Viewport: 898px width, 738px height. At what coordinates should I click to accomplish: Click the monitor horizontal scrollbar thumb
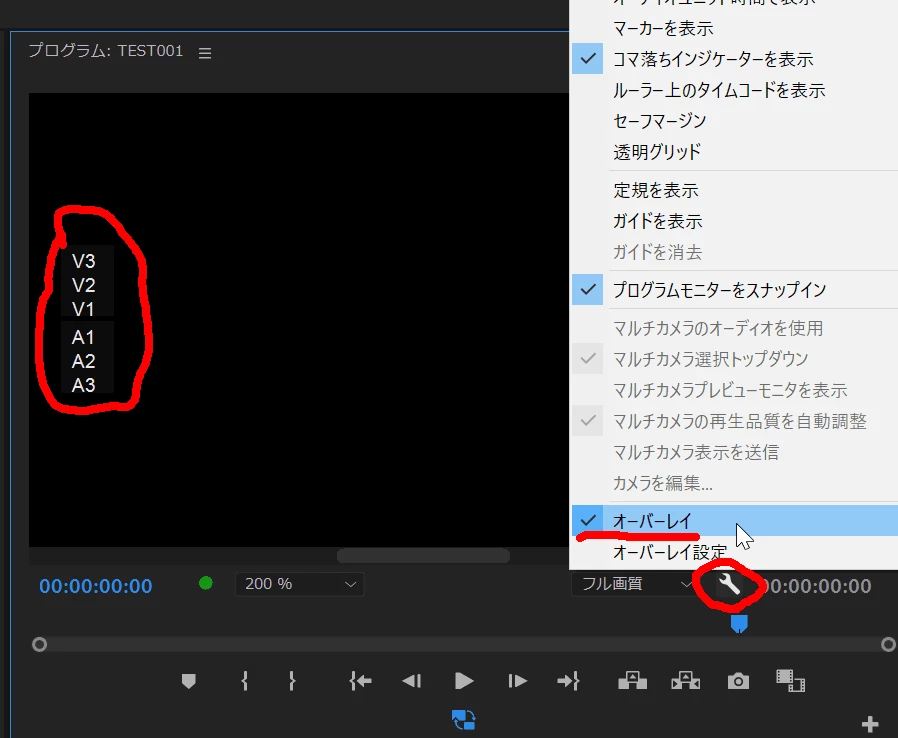click(423, 555)
